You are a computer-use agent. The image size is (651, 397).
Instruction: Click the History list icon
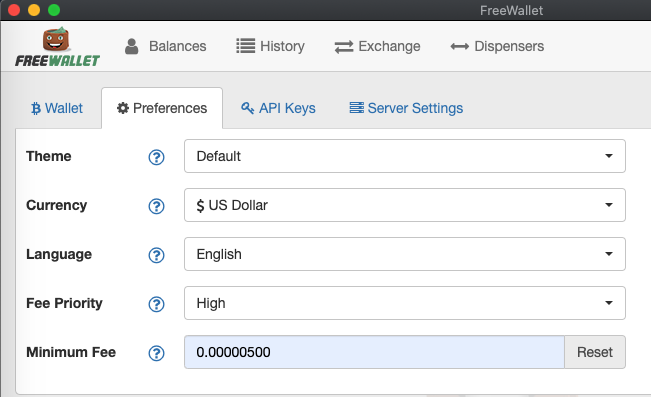click(x=245, y=46)
